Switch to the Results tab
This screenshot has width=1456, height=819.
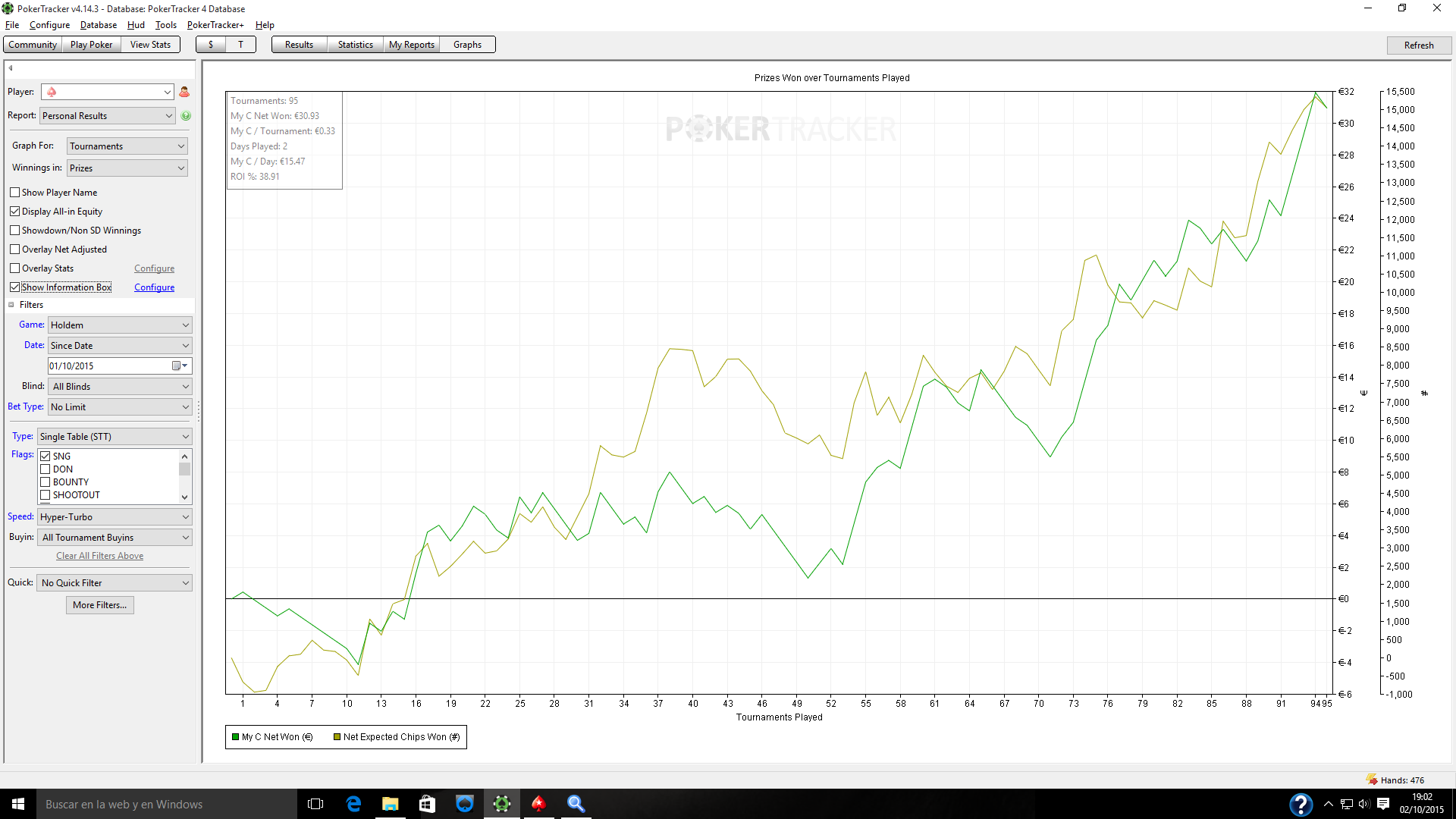pos(299,45)
